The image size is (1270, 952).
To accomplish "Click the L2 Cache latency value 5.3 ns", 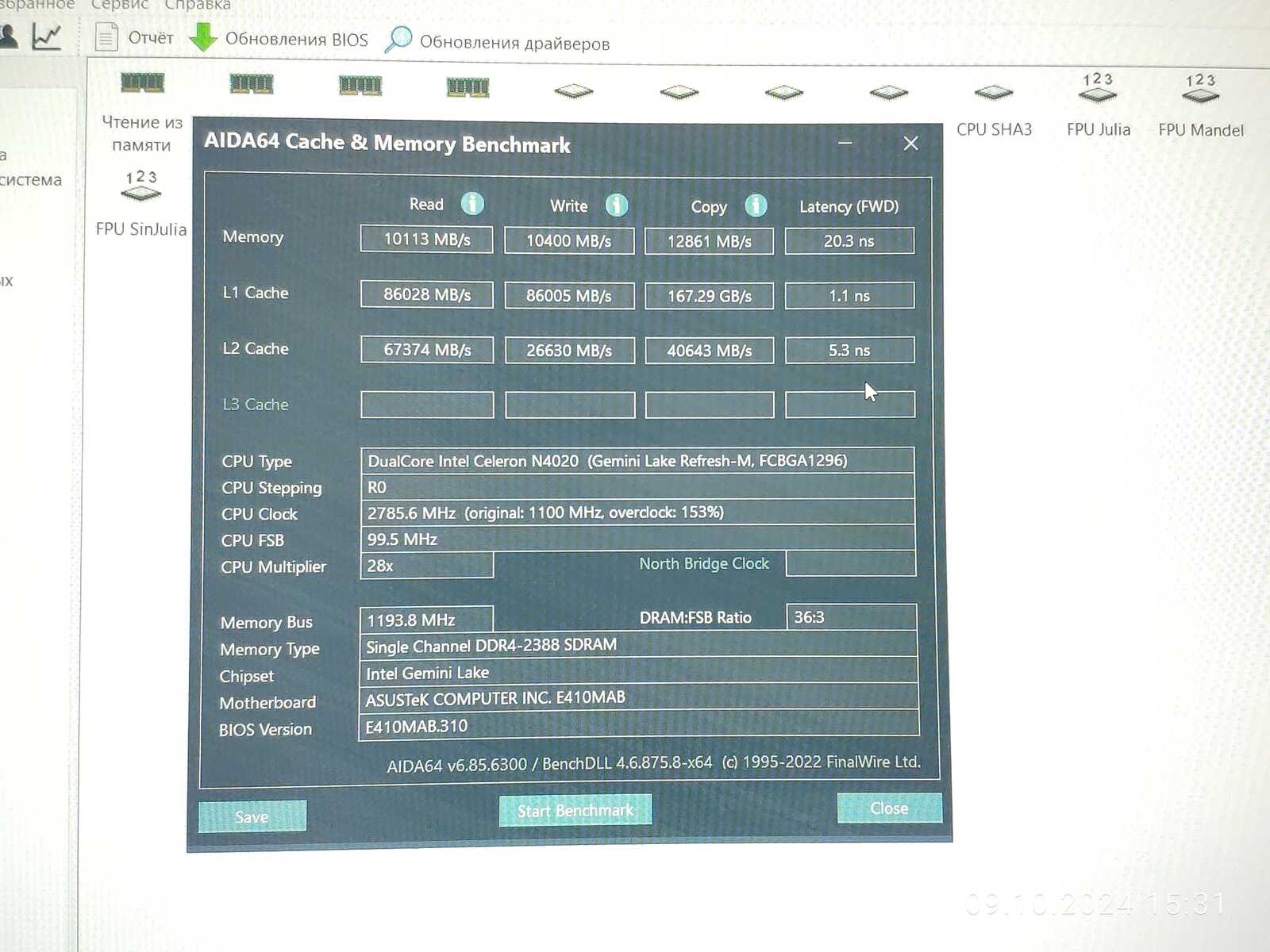I will [x=849, y=350].
